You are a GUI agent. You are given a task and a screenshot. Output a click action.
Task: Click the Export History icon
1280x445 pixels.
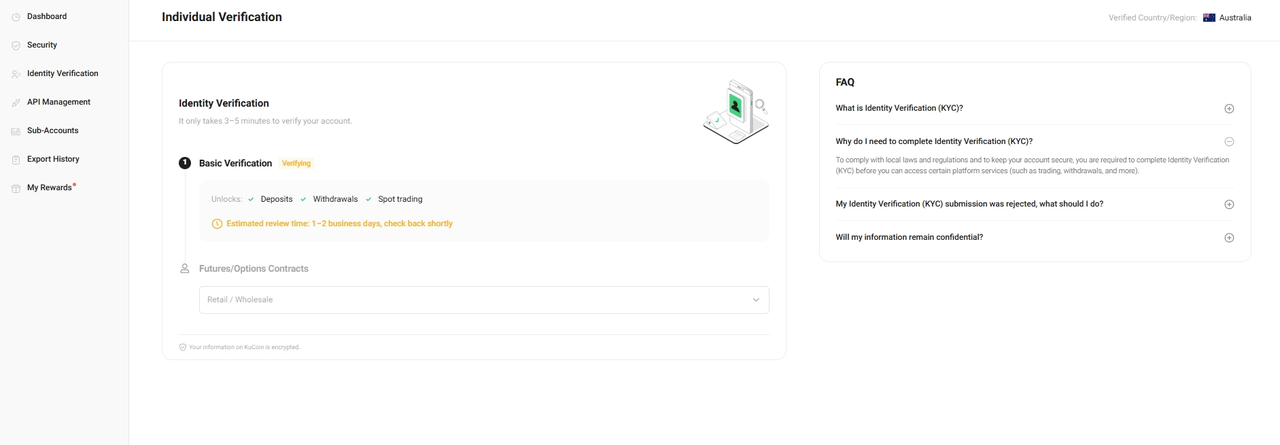(16, 159)
